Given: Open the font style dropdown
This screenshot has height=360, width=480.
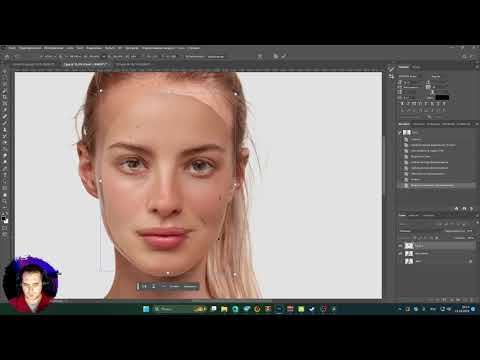Looking at the screenshot, I should click(x=439, y=76).
